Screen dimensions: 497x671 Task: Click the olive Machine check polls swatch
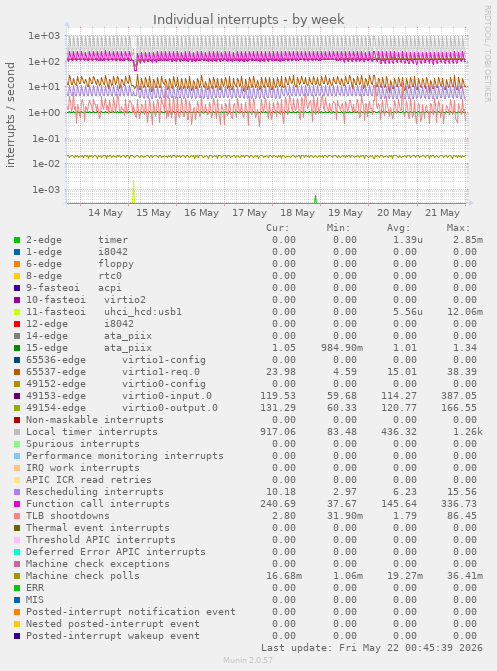(17, 576)
